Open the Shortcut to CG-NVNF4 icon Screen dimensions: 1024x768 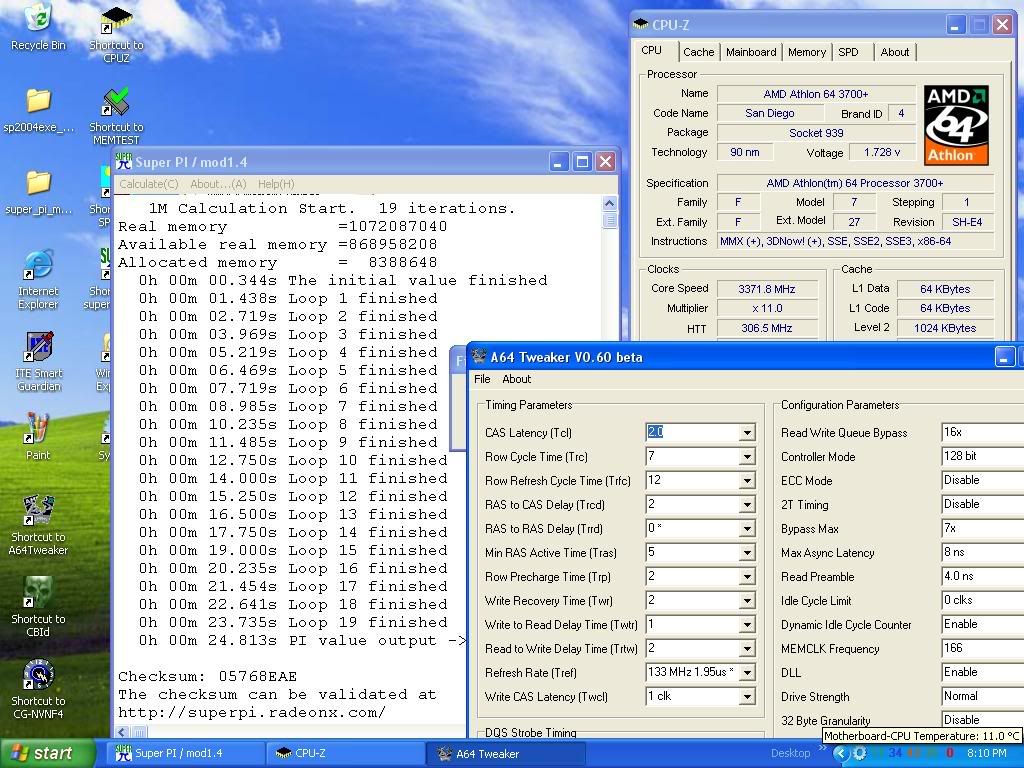(38, 676)
